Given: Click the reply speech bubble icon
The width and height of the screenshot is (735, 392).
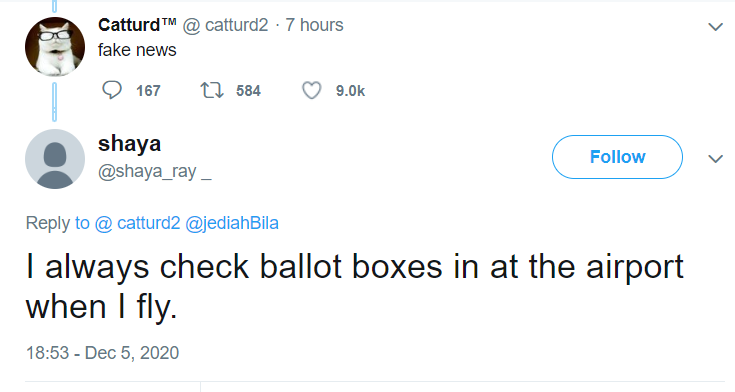Looking at the screenshot, I should point(112,90).
